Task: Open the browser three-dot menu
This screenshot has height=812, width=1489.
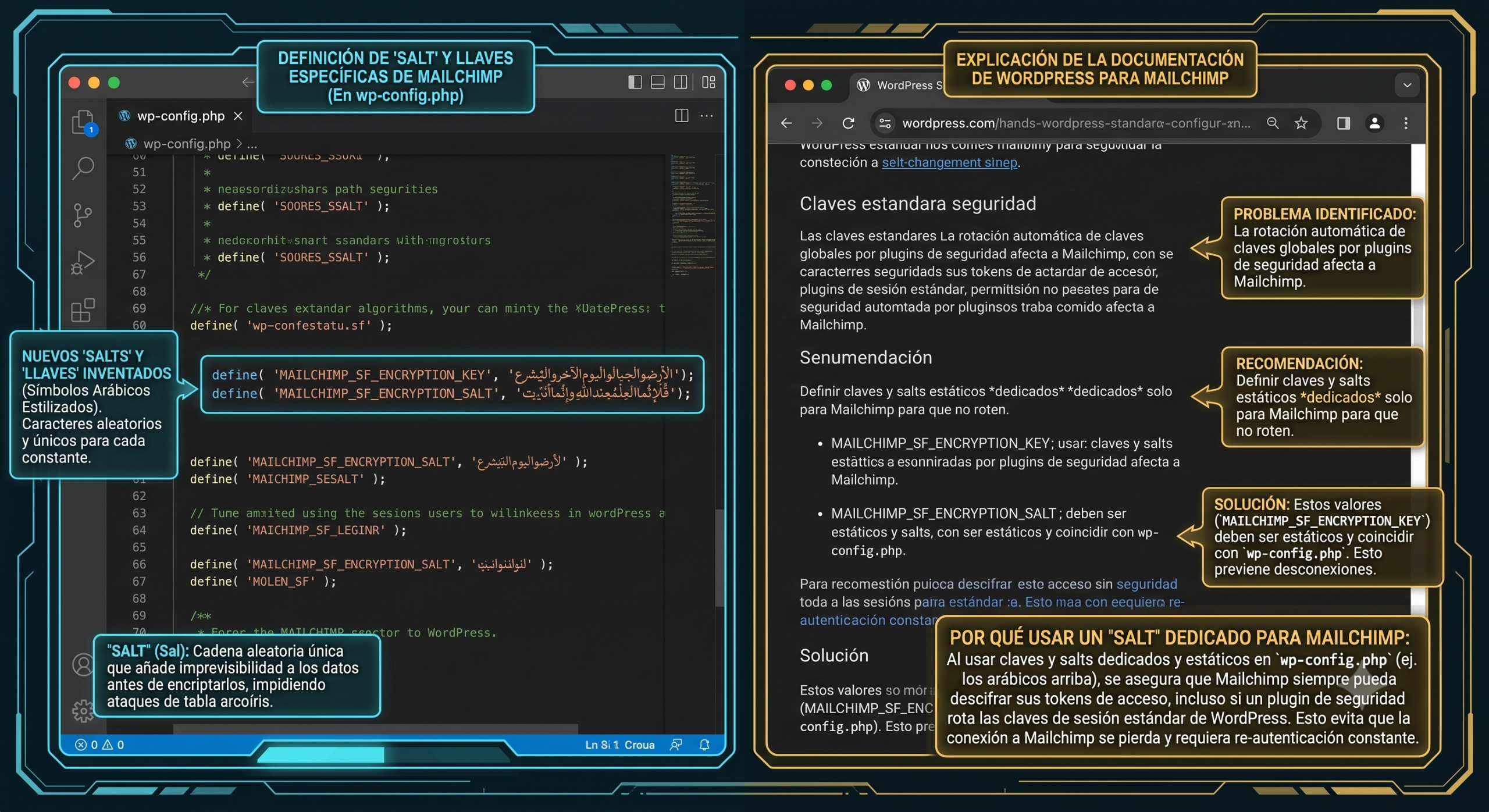Action: (x=1406, y=123)
